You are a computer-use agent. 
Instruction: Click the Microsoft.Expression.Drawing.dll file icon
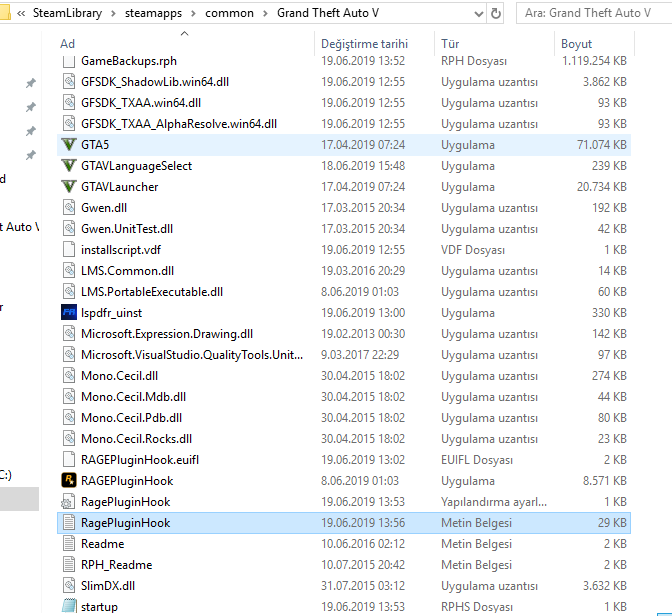[69, 334]
